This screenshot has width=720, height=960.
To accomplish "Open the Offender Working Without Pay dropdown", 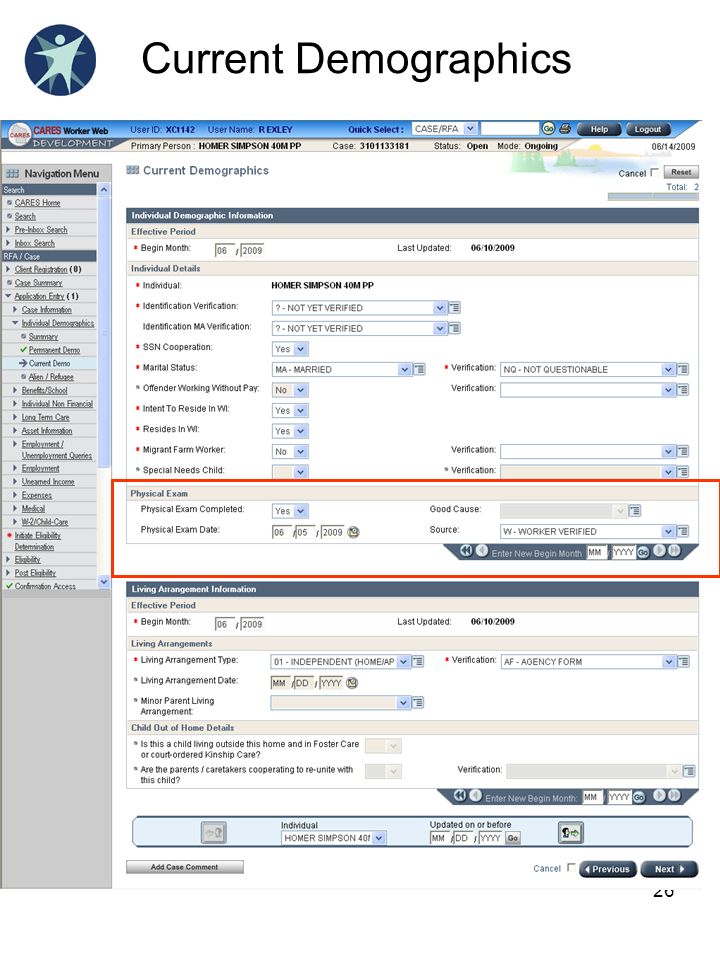I will point(301,390).
